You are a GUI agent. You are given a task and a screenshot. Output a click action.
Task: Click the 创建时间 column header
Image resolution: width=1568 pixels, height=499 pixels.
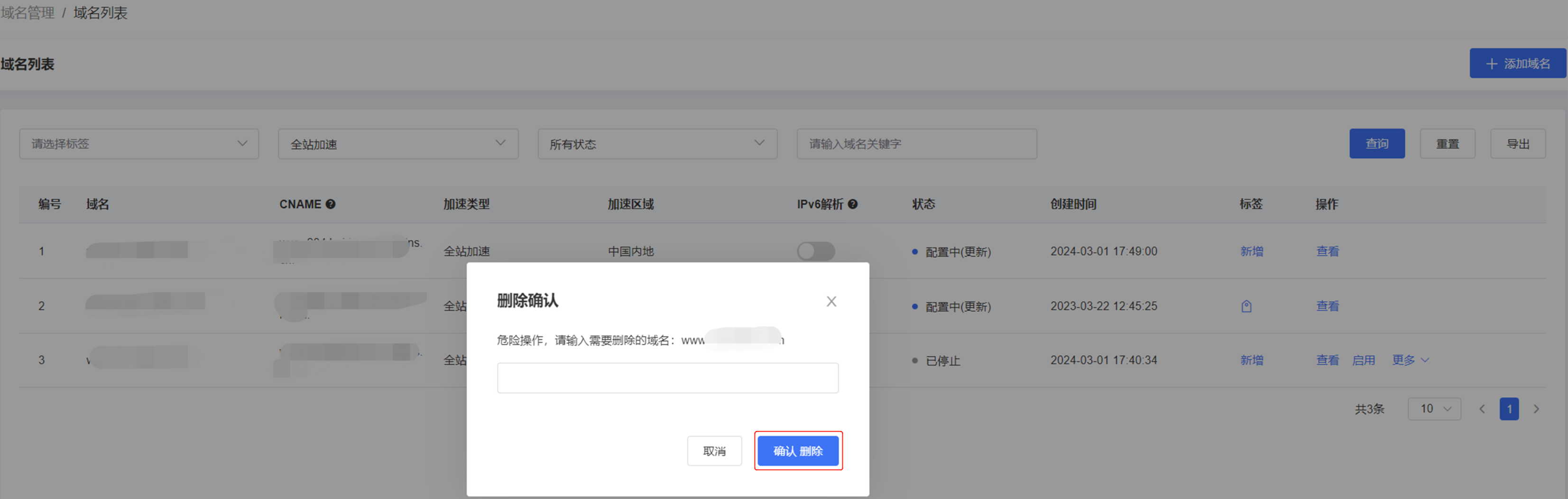tap(1073, 204)
